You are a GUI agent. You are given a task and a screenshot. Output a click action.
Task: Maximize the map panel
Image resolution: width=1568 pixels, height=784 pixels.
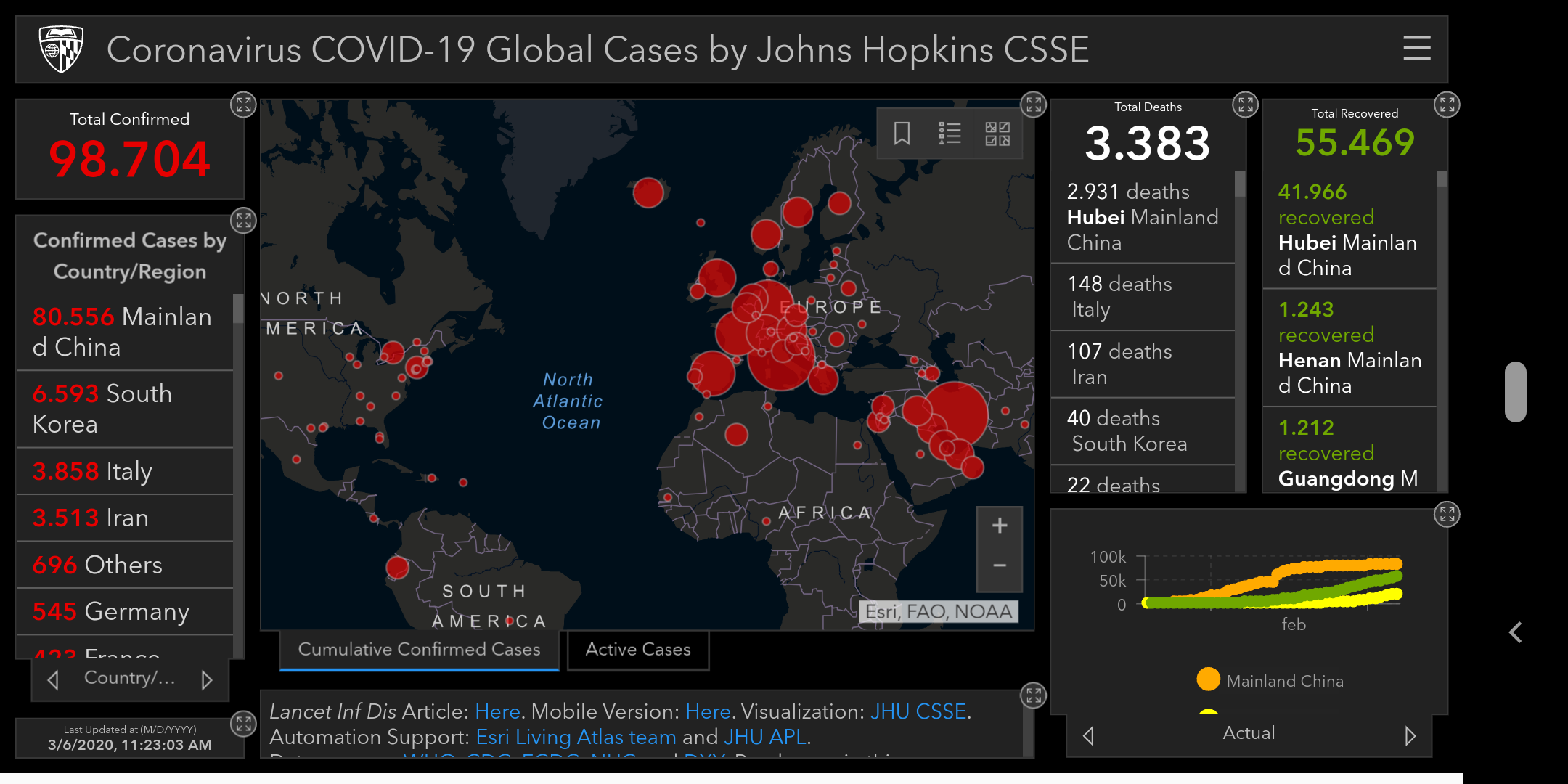(x=1033, y=105)
